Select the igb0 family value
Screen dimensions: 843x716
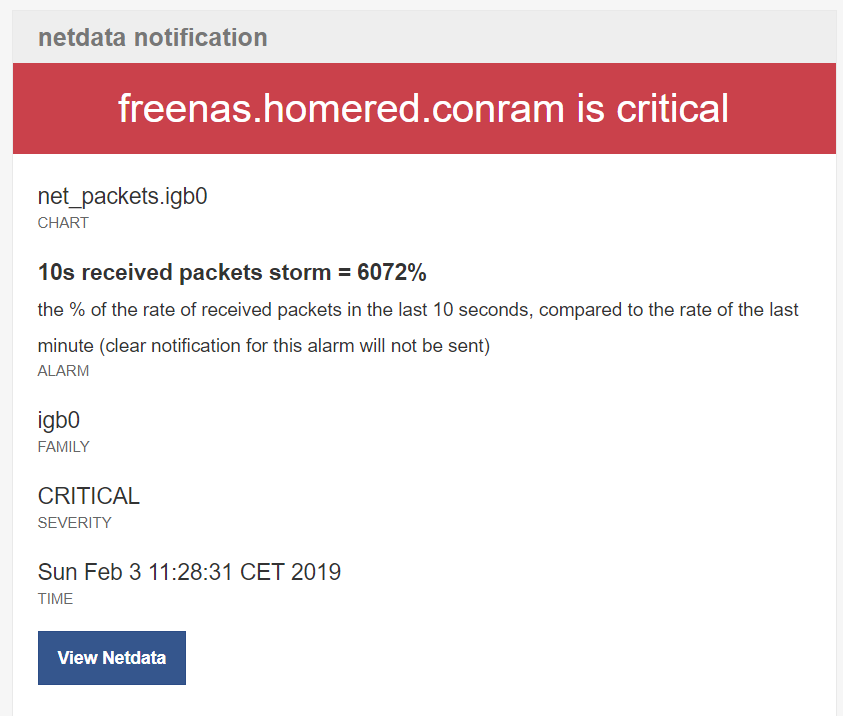tap(59, 420)
